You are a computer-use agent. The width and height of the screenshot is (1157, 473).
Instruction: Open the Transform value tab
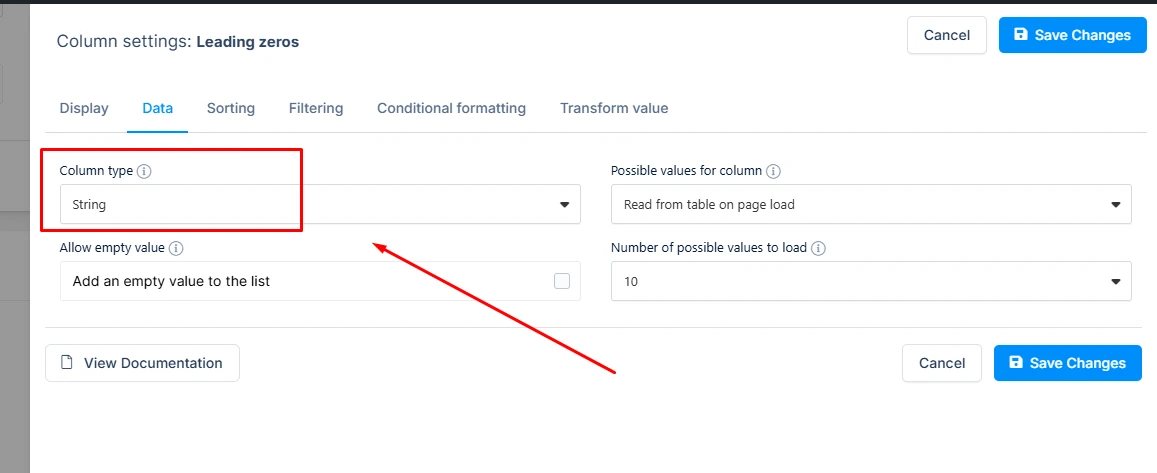(614, 108)
